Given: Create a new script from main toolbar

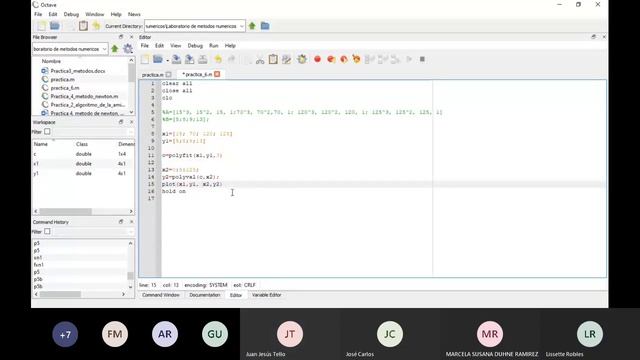Looking at the screenshot, I should tap(42, 26).
